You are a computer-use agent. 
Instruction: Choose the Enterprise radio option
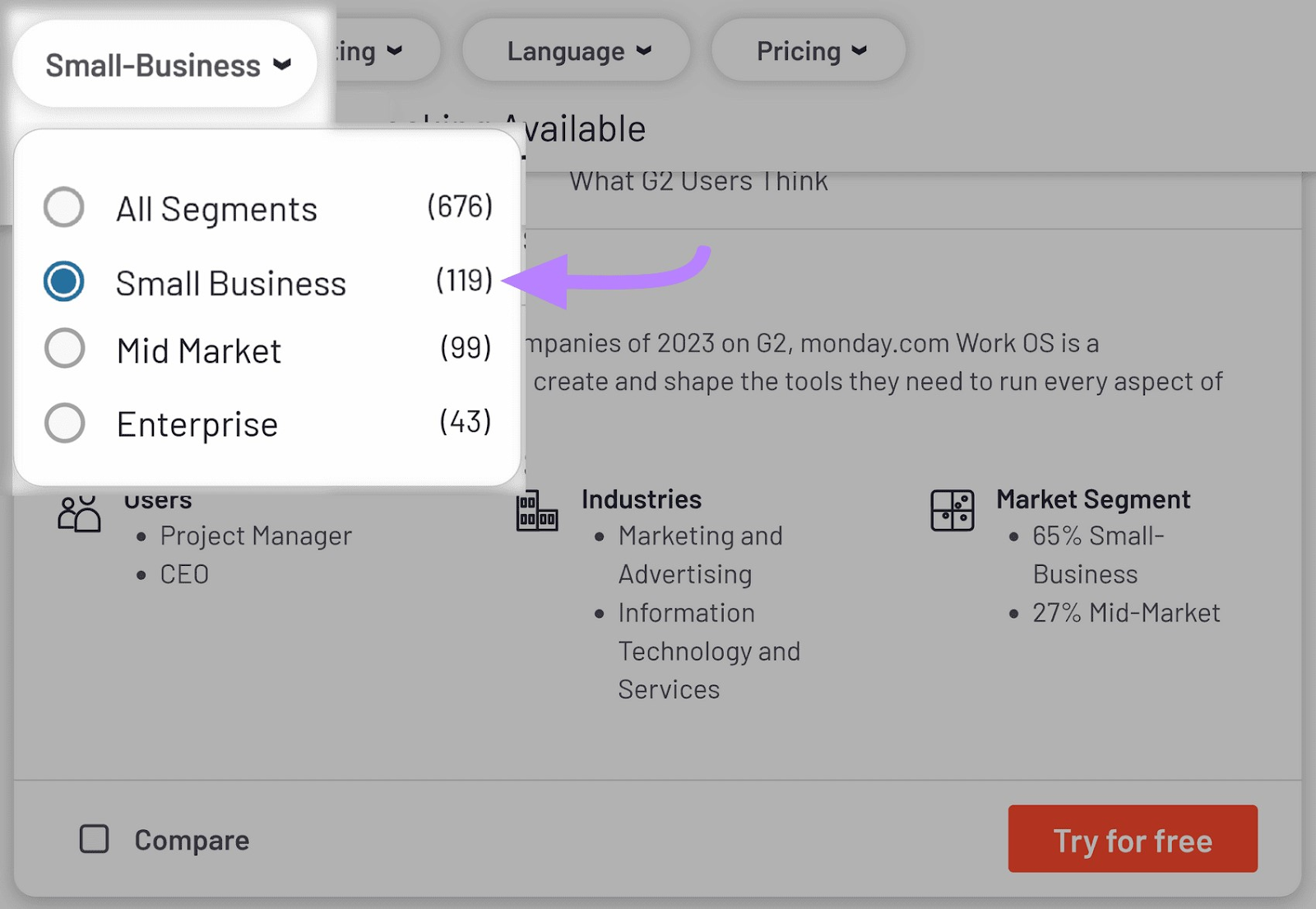[x=64, y=423]
